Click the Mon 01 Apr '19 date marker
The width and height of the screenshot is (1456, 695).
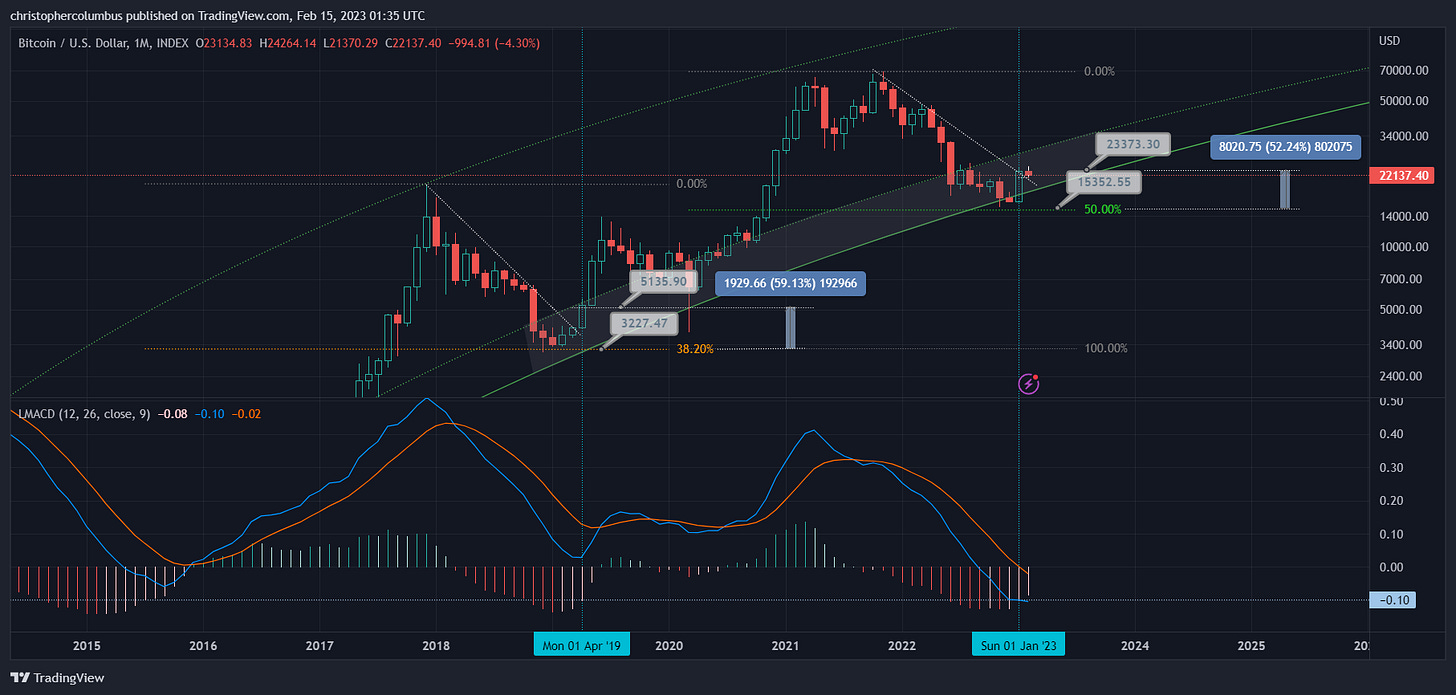[x=583, y=645]
